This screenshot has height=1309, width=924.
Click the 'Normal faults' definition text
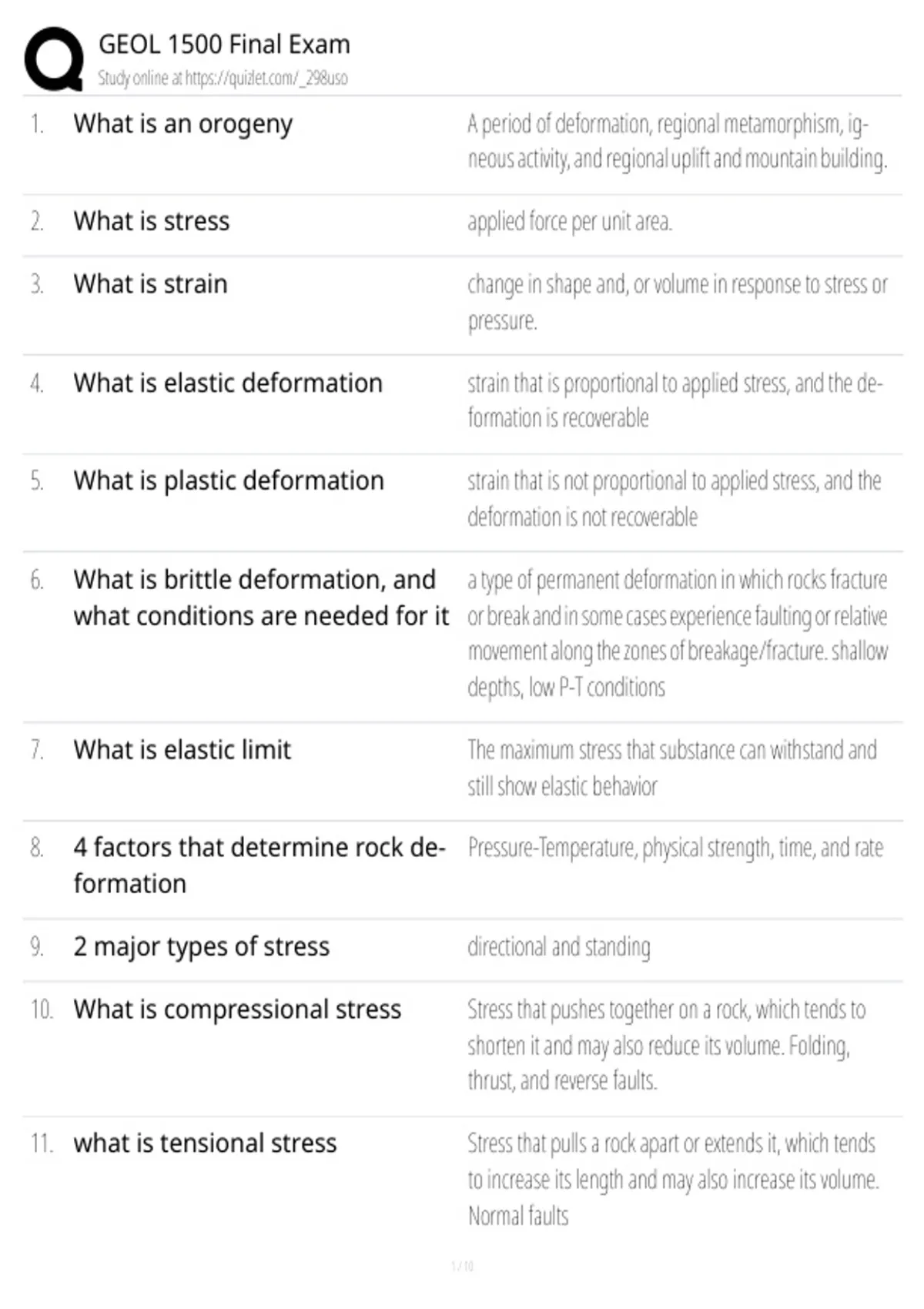click(x=518, y=1217)
